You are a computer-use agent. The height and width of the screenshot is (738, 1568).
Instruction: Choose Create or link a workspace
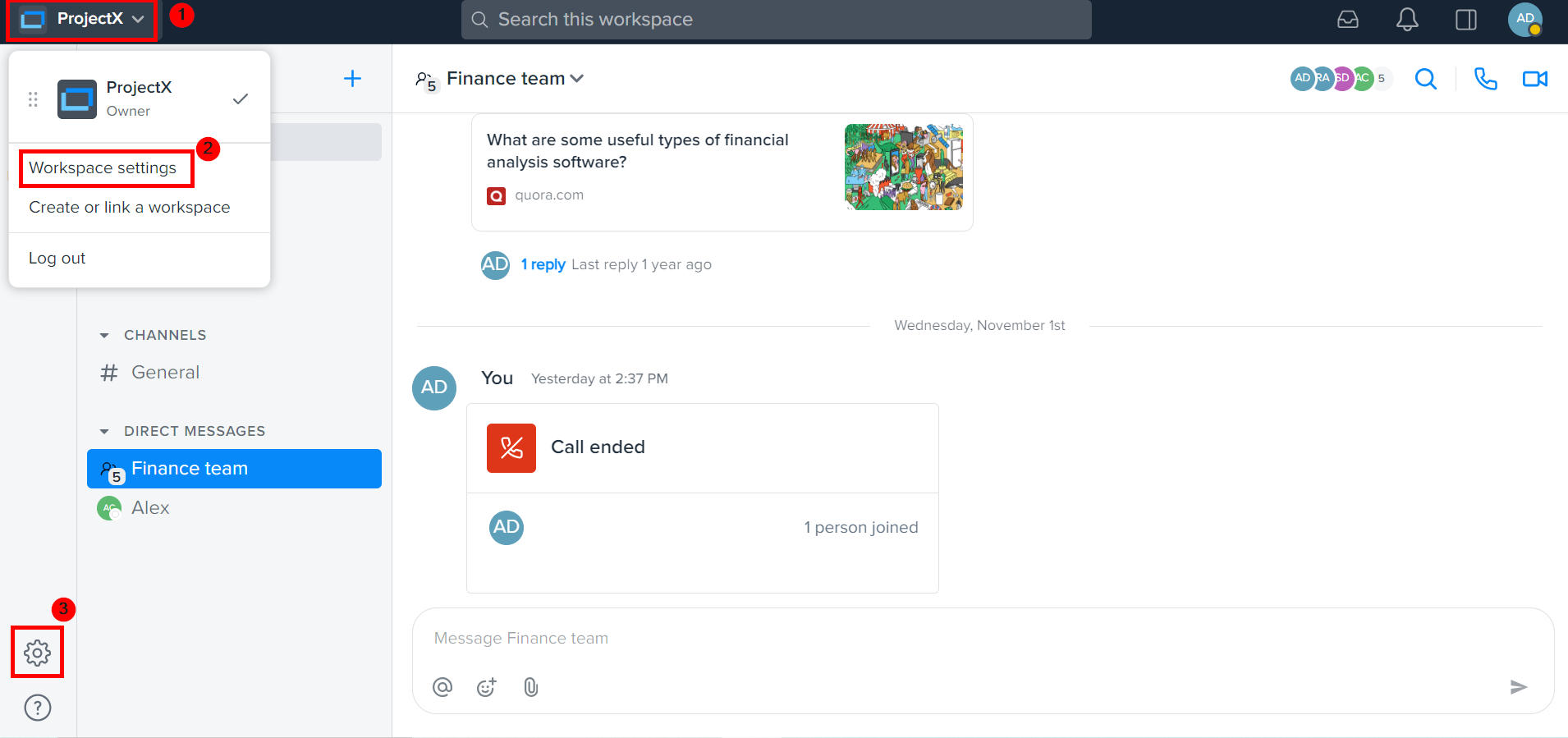point(129,207)
